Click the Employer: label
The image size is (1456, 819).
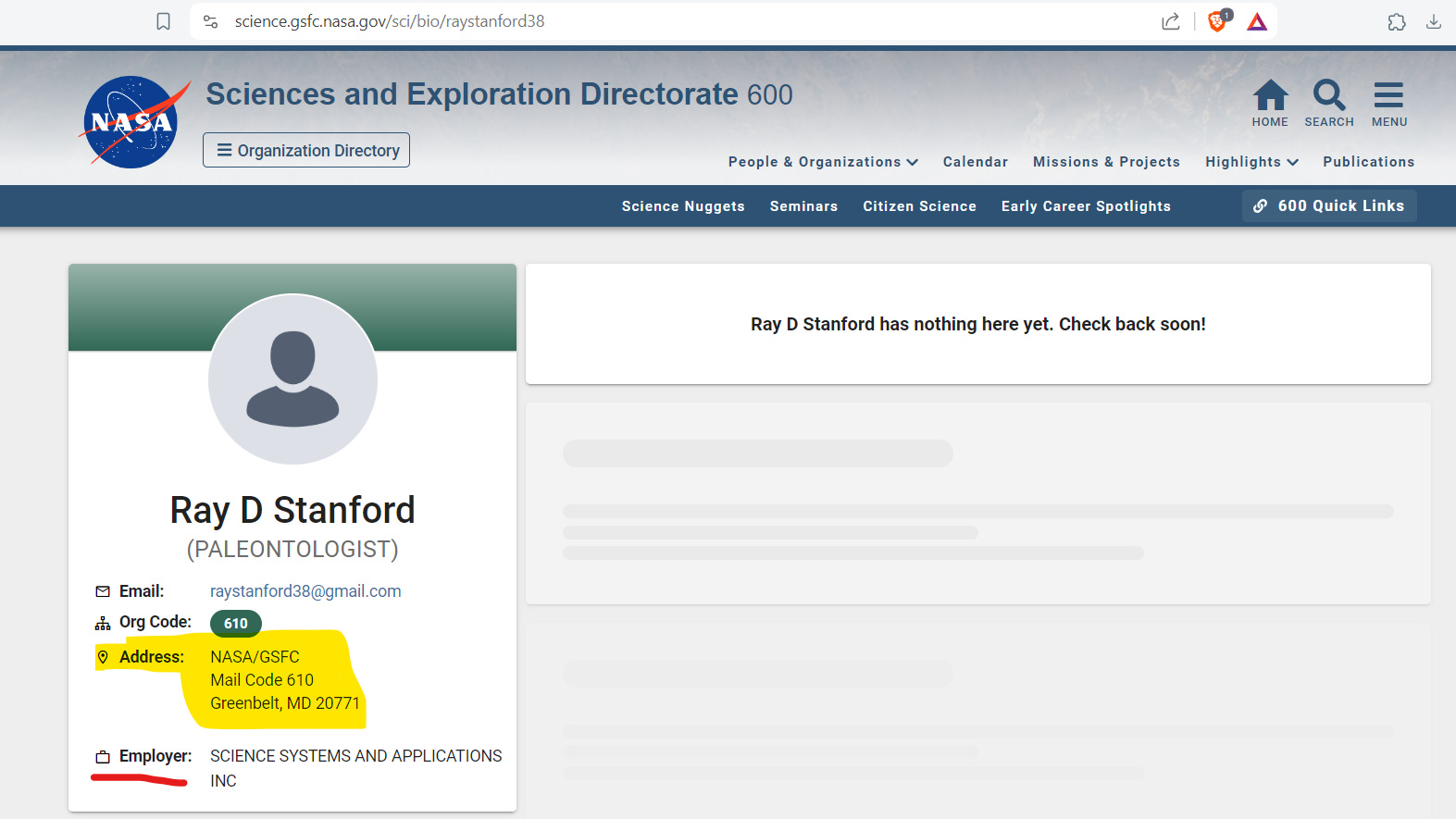tap(156, 756)
